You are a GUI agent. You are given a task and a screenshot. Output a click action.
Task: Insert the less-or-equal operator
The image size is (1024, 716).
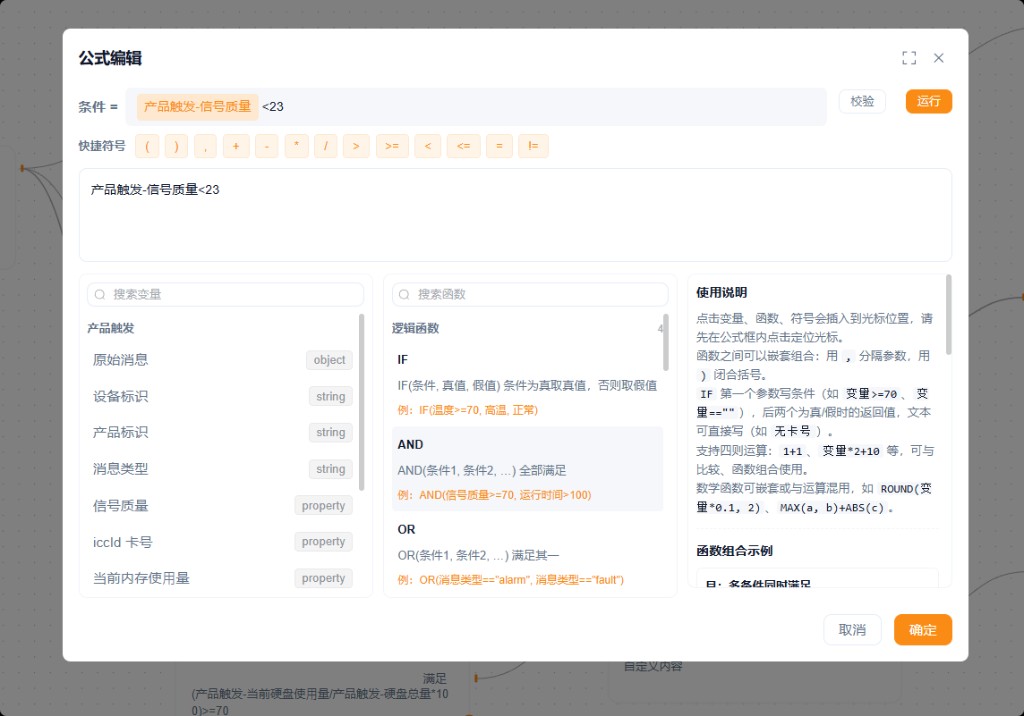pos(463,146)
